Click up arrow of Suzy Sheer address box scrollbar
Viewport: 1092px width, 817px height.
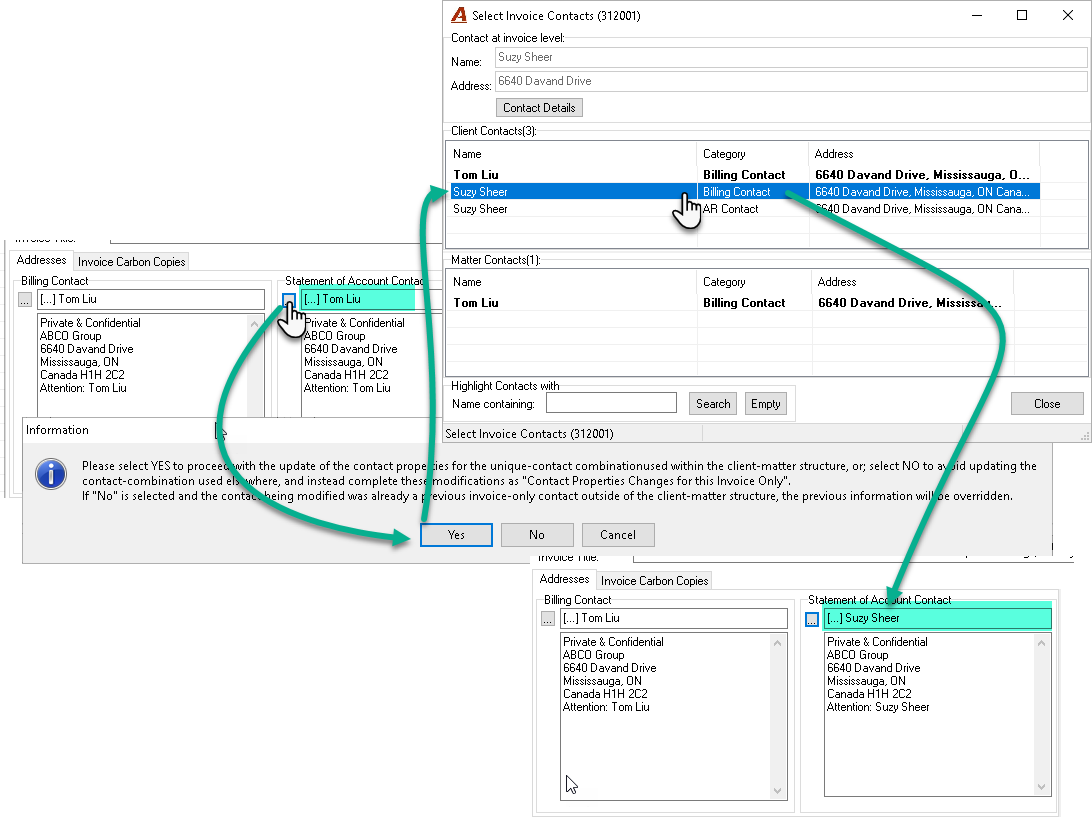(x=1041, y=644)
